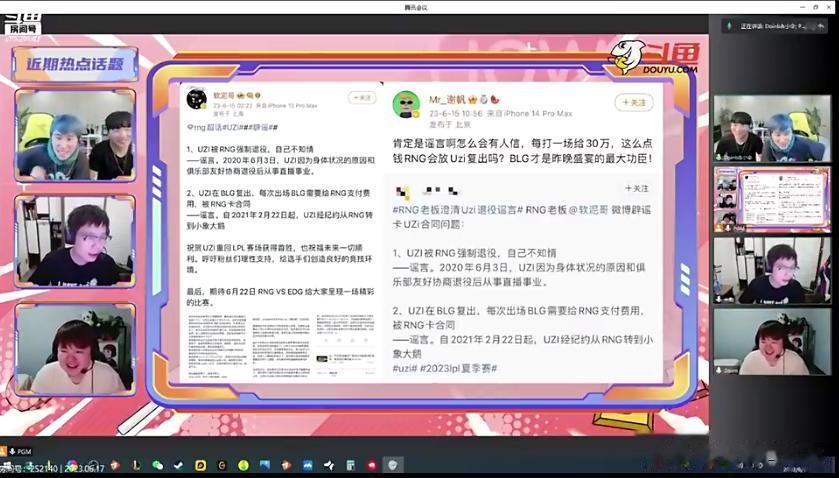This screenshot has height=478, width=839.
Task: Click the top-left webcam with blue-haired person
Action: (75, 135)
